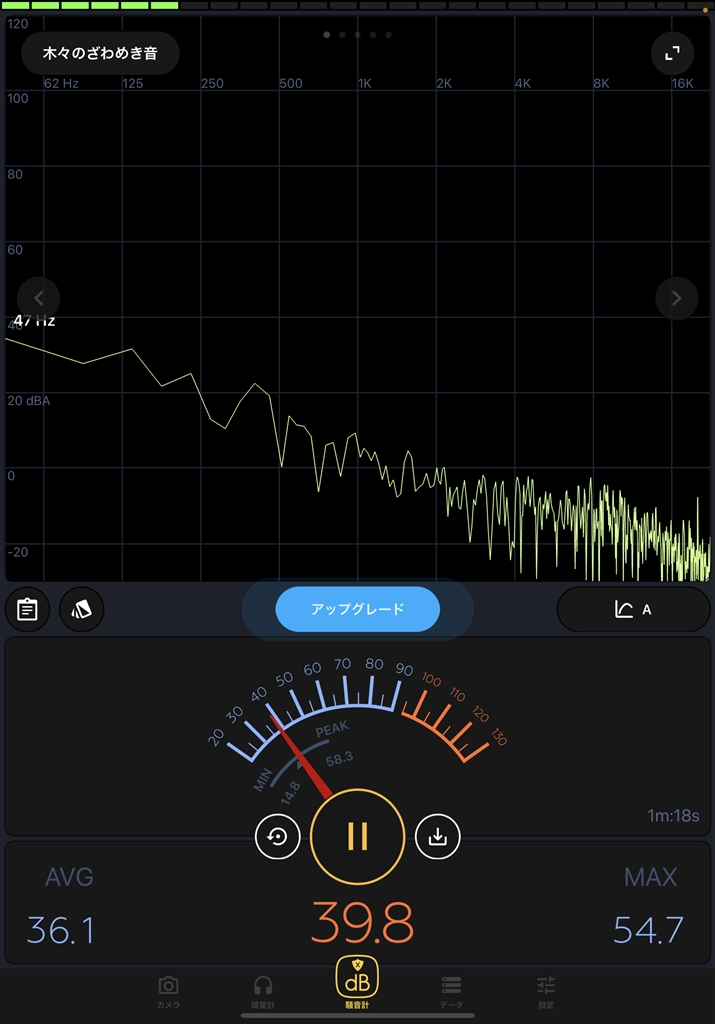This screenshot has width=715, height=1024.
Task: Open the 設定 settings tab
Action: pos(545,992)
